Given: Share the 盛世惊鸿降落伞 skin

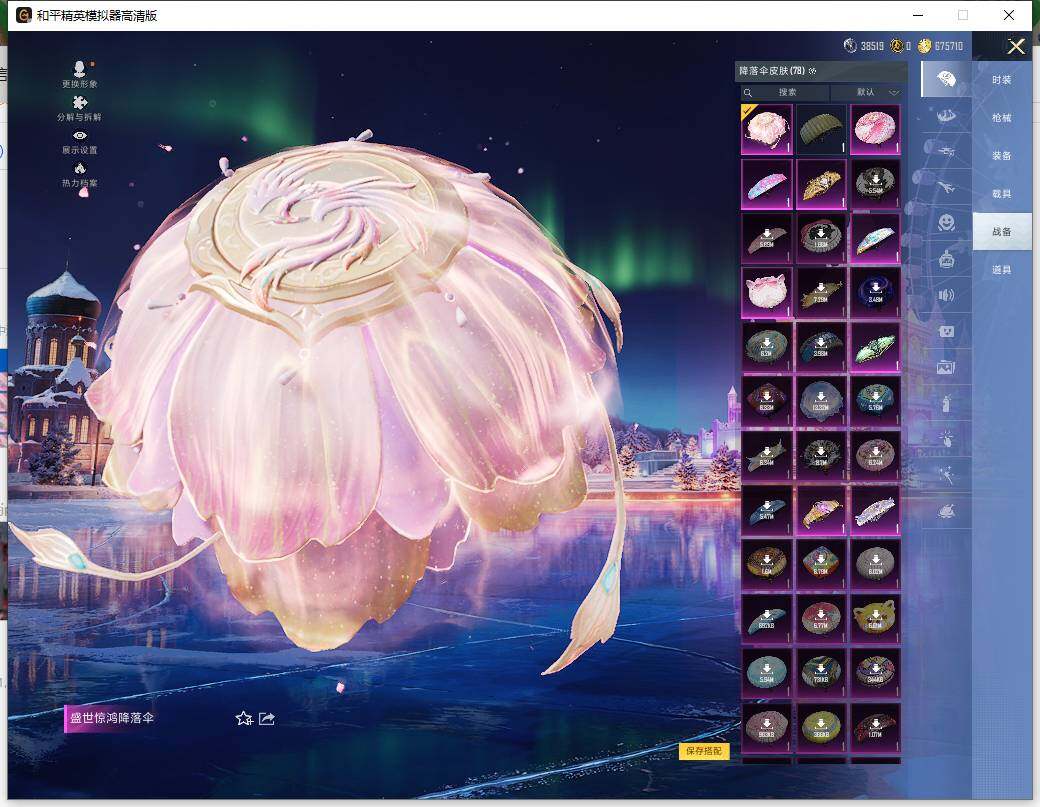Looking at the screenshot, I should click(267, 719).
